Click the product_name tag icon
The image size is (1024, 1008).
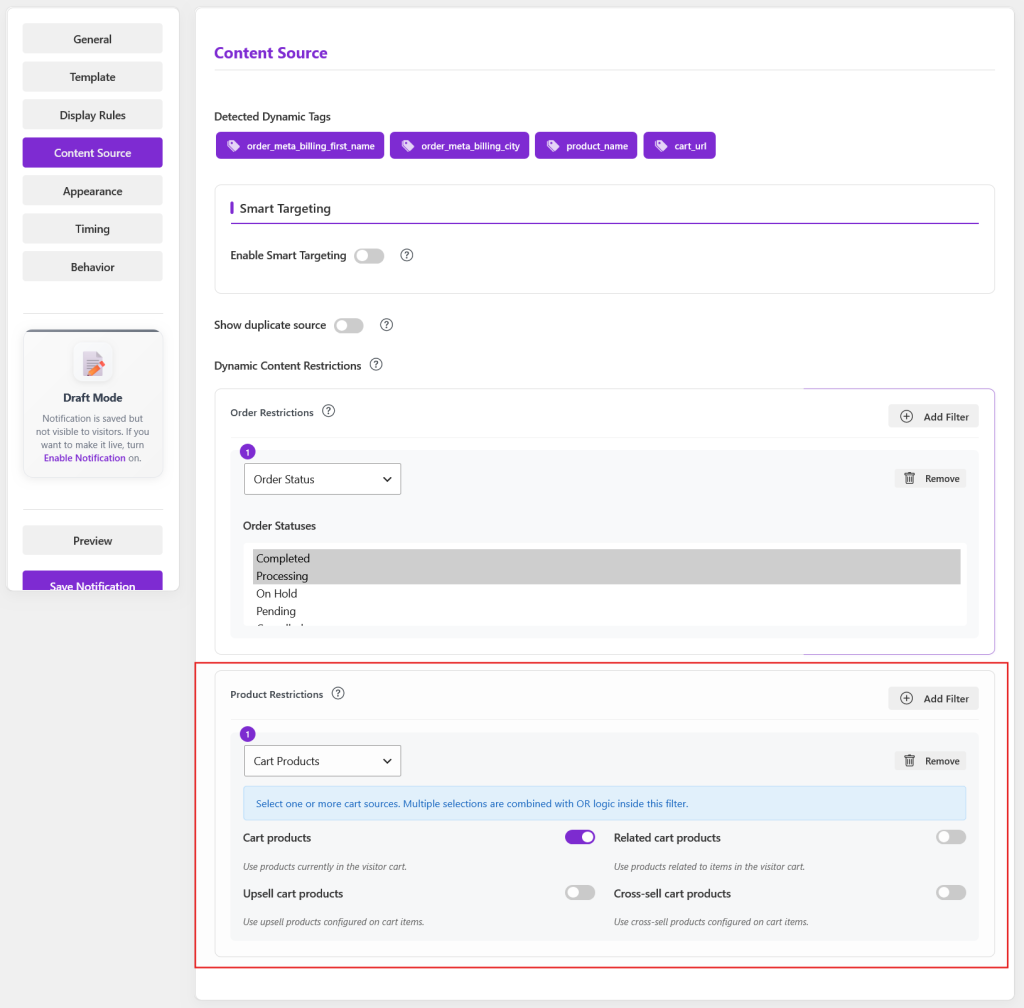tap(553, 146)
